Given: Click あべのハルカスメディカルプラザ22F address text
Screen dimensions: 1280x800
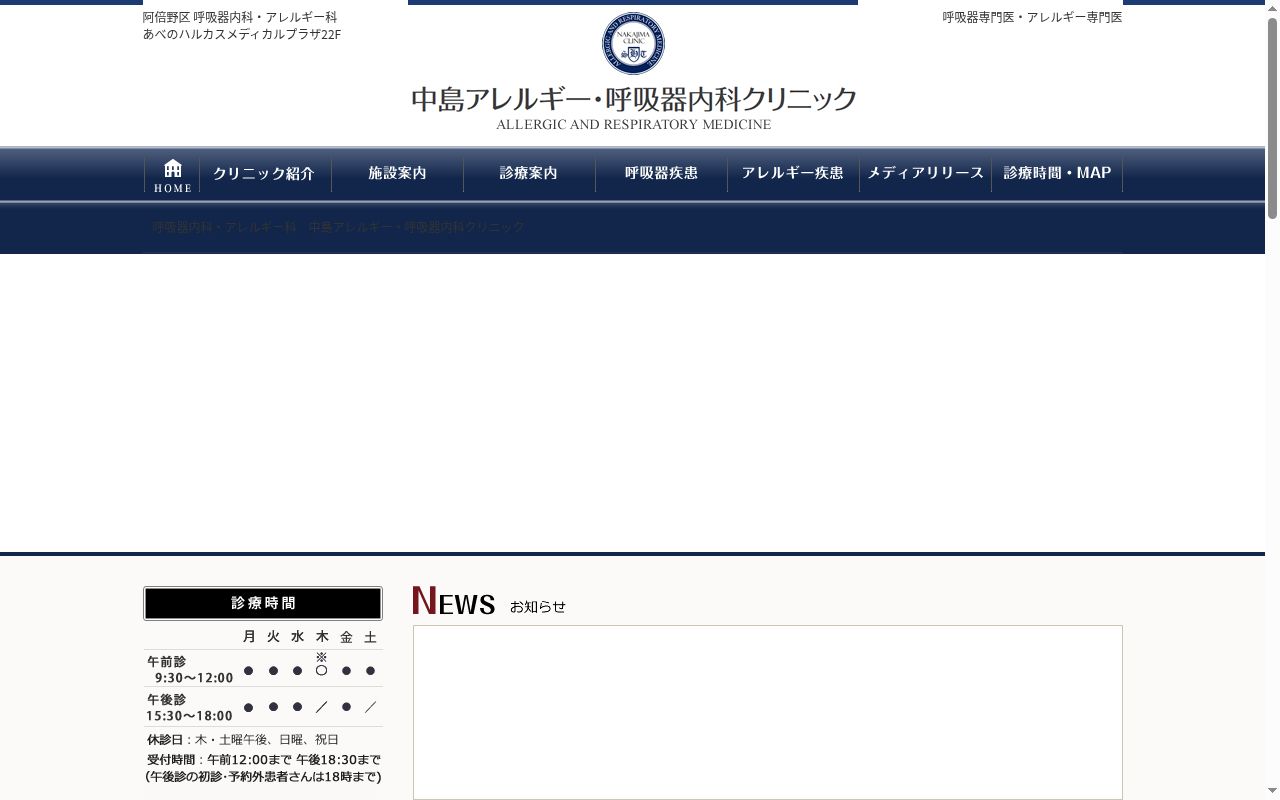Looking at the screenshot, I should tap(242, 35).
